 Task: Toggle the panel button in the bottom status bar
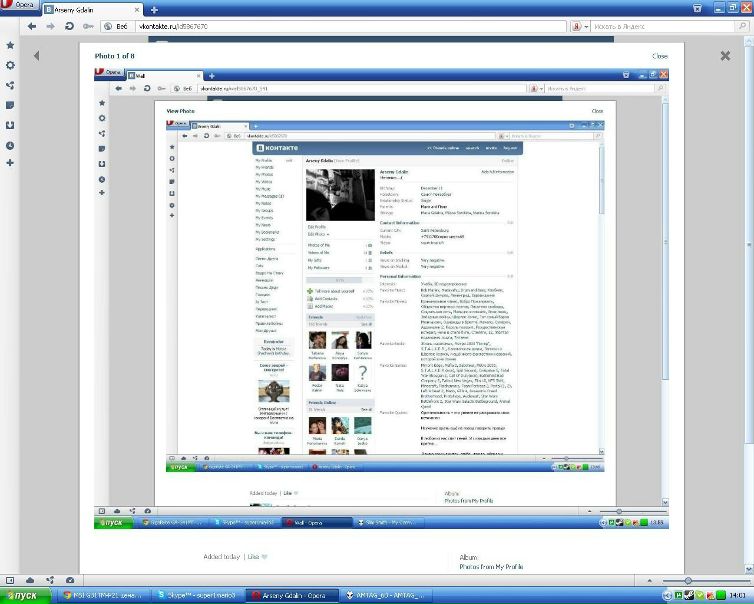pyautogui.click(x=10, y=580)
